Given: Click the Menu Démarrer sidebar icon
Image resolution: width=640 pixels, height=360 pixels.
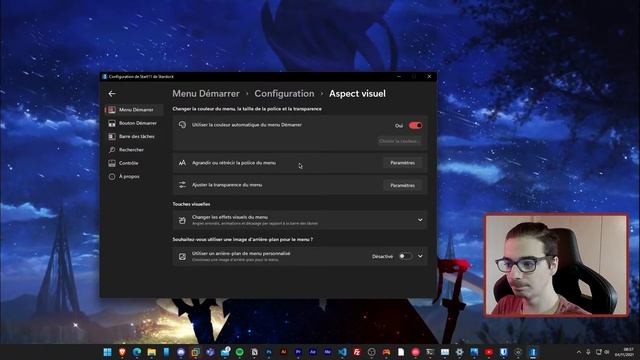Looking at the screenshot, I should tap(112, 110).
